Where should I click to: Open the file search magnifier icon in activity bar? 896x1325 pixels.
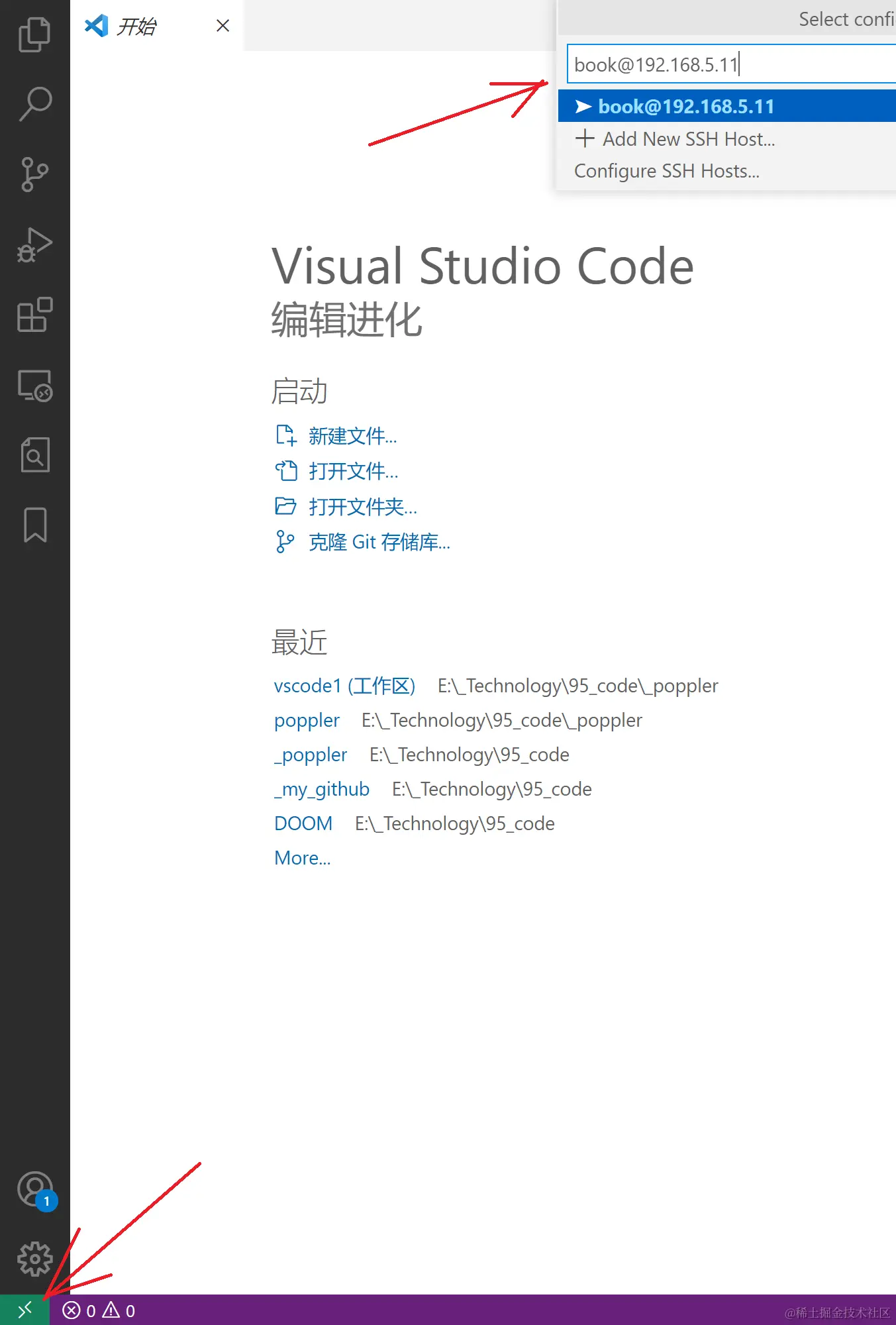tap(34, 454)
